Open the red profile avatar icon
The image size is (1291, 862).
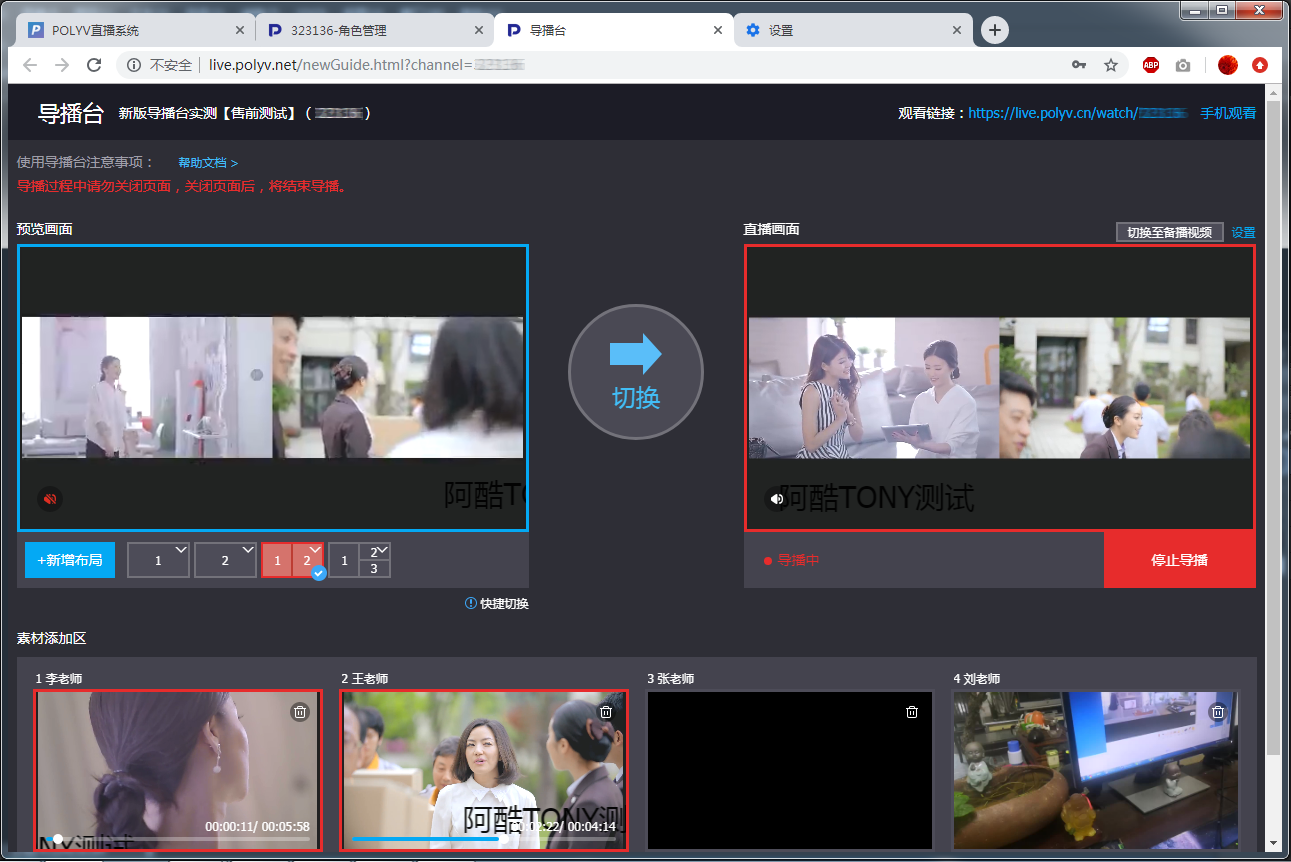[1228, 65]
